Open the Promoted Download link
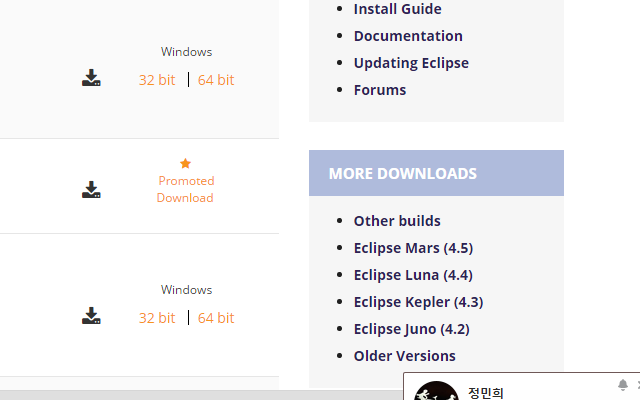The image size is (640, 400). coord(186,189)
